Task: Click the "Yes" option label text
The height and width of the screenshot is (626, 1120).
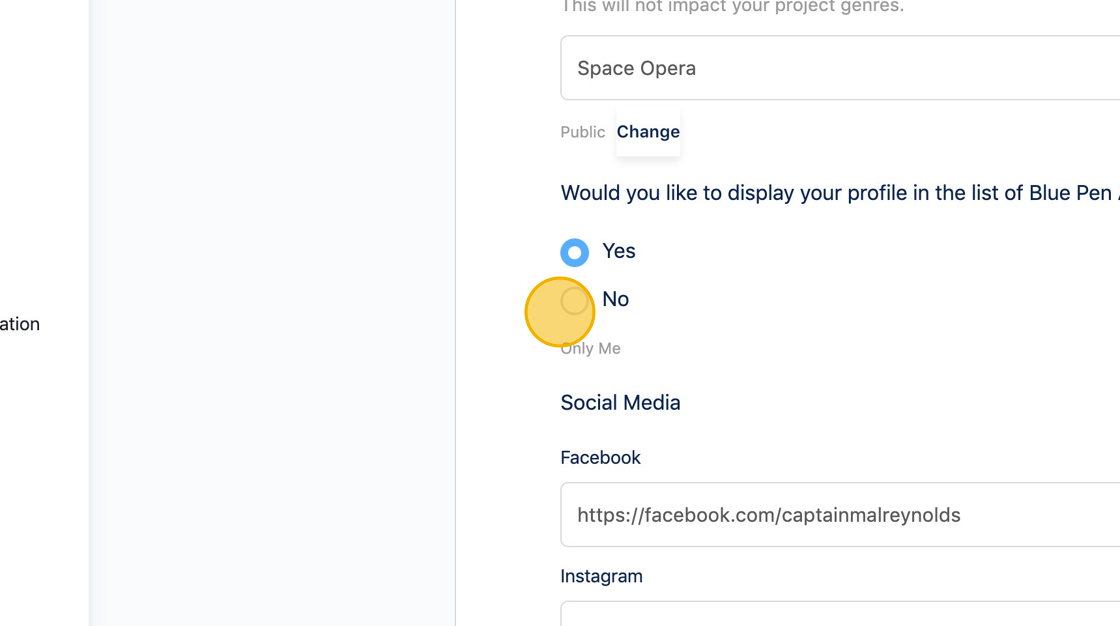Action: point(619,251)
